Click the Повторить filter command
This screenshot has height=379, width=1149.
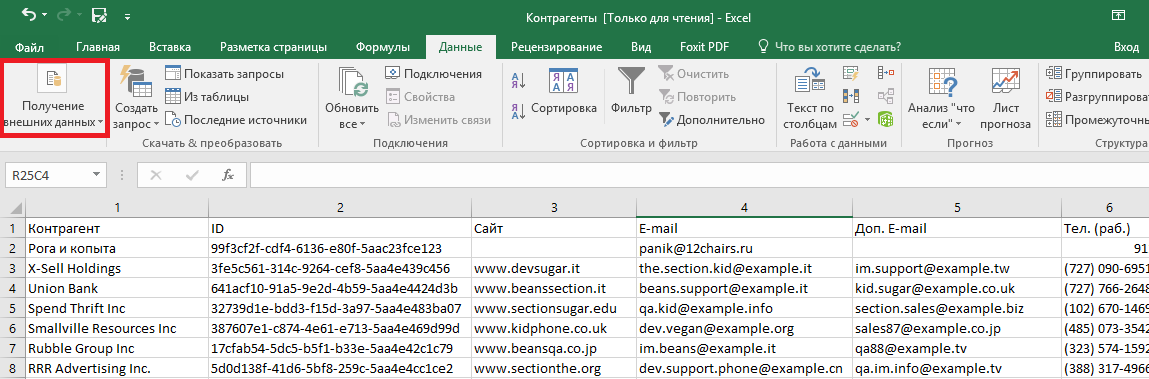click(x=697, y=96)
